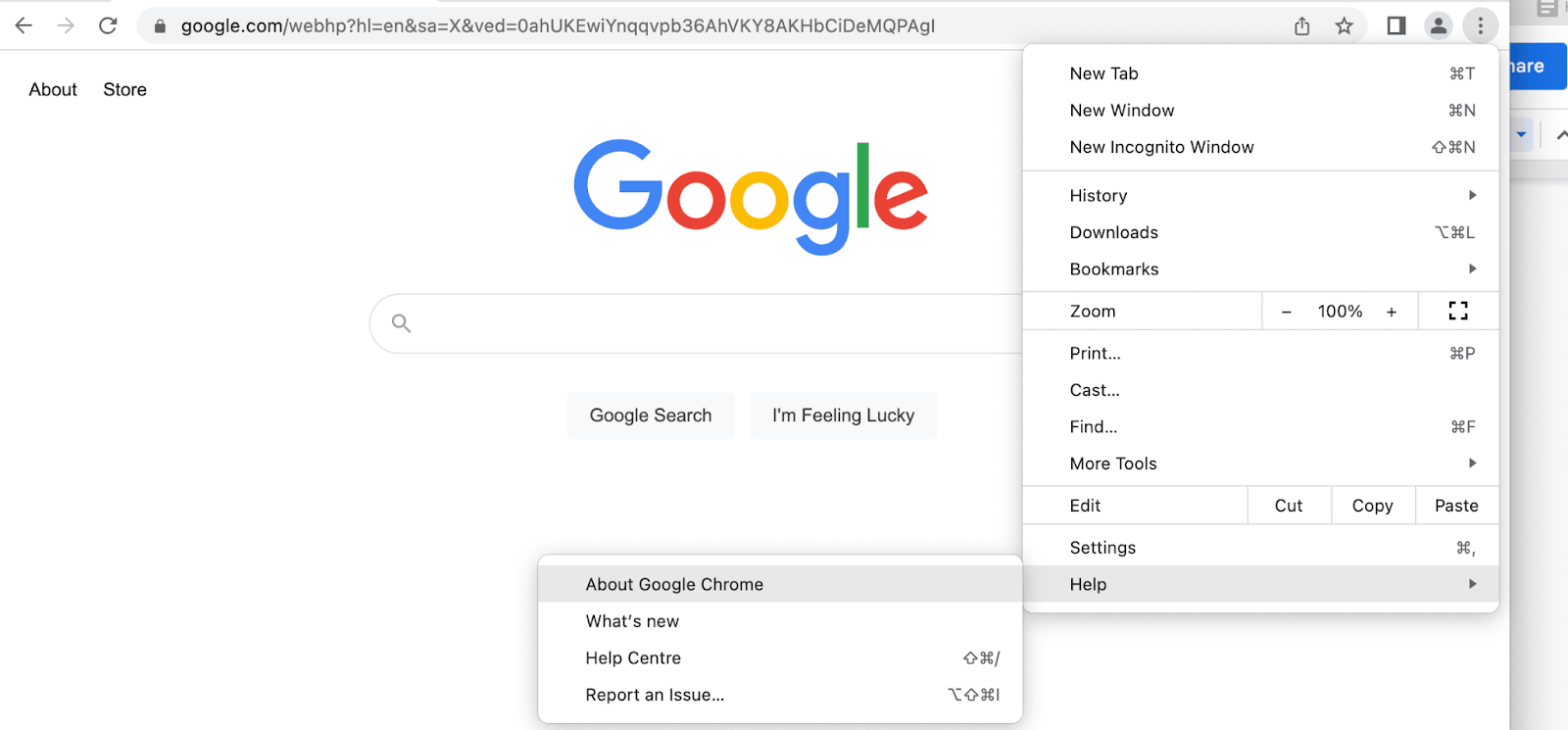This screenshot has height=730, width=1568.
Task: Open Downloads from the menu
Action: coord(1260,232)
